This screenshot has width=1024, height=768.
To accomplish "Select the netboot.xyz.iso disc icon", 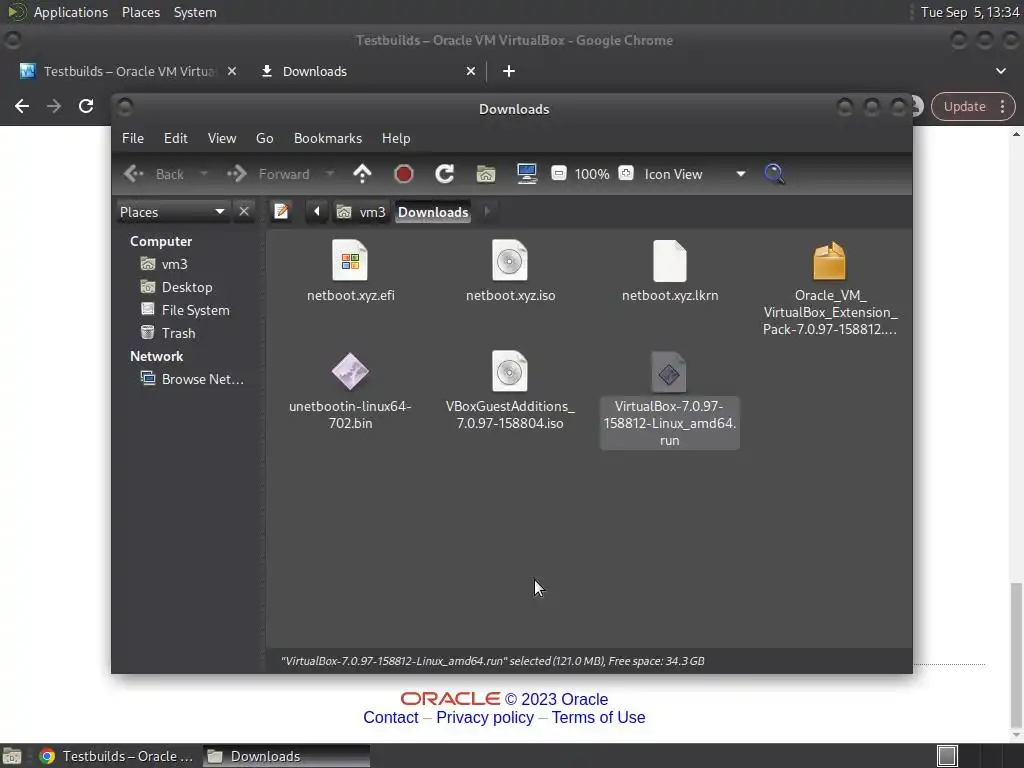I will pos(510,261).
